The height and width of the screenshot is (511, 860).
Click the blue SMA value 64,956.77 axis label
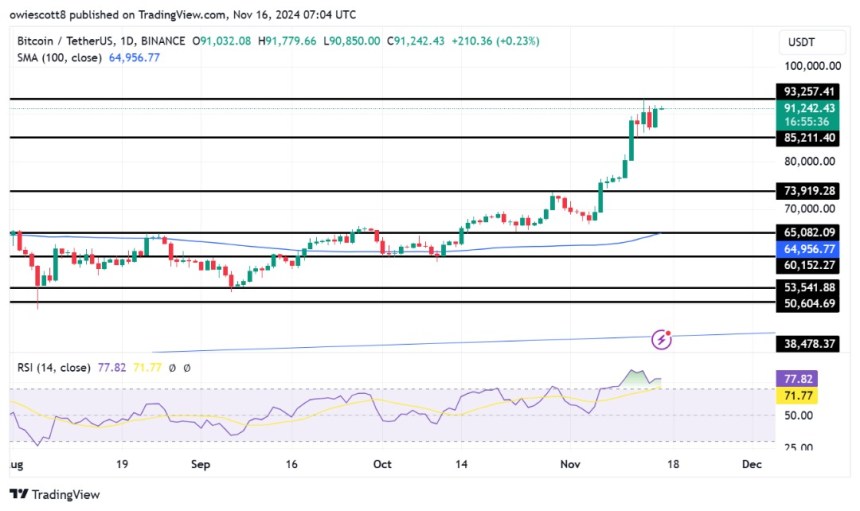tap(808, 249)
